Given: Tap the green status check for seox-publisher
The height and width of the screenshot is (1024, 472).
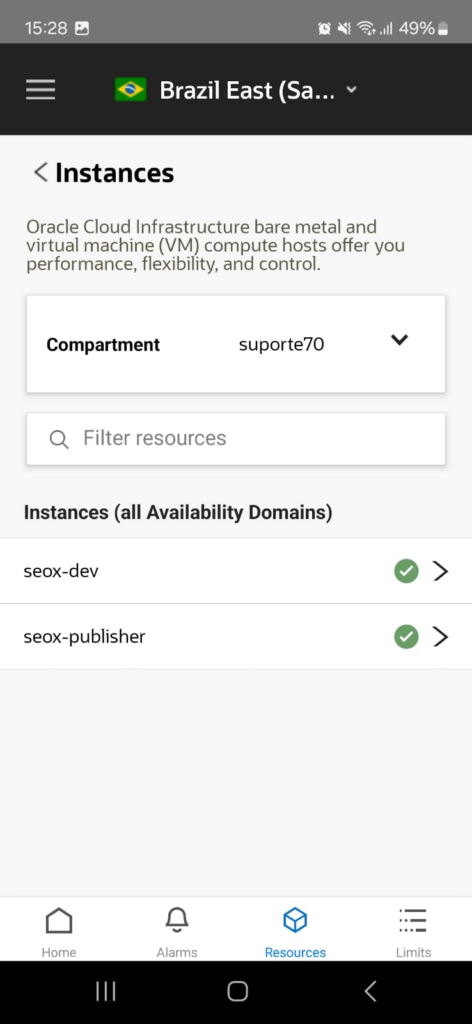Looking at the screenshot, I should click(x=406, y=637).
